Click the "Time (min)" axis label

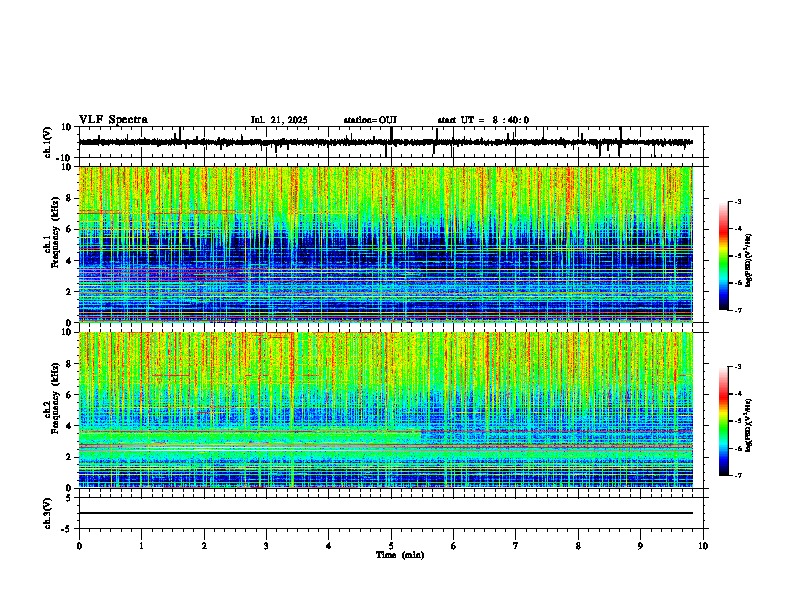click(400, 555)
